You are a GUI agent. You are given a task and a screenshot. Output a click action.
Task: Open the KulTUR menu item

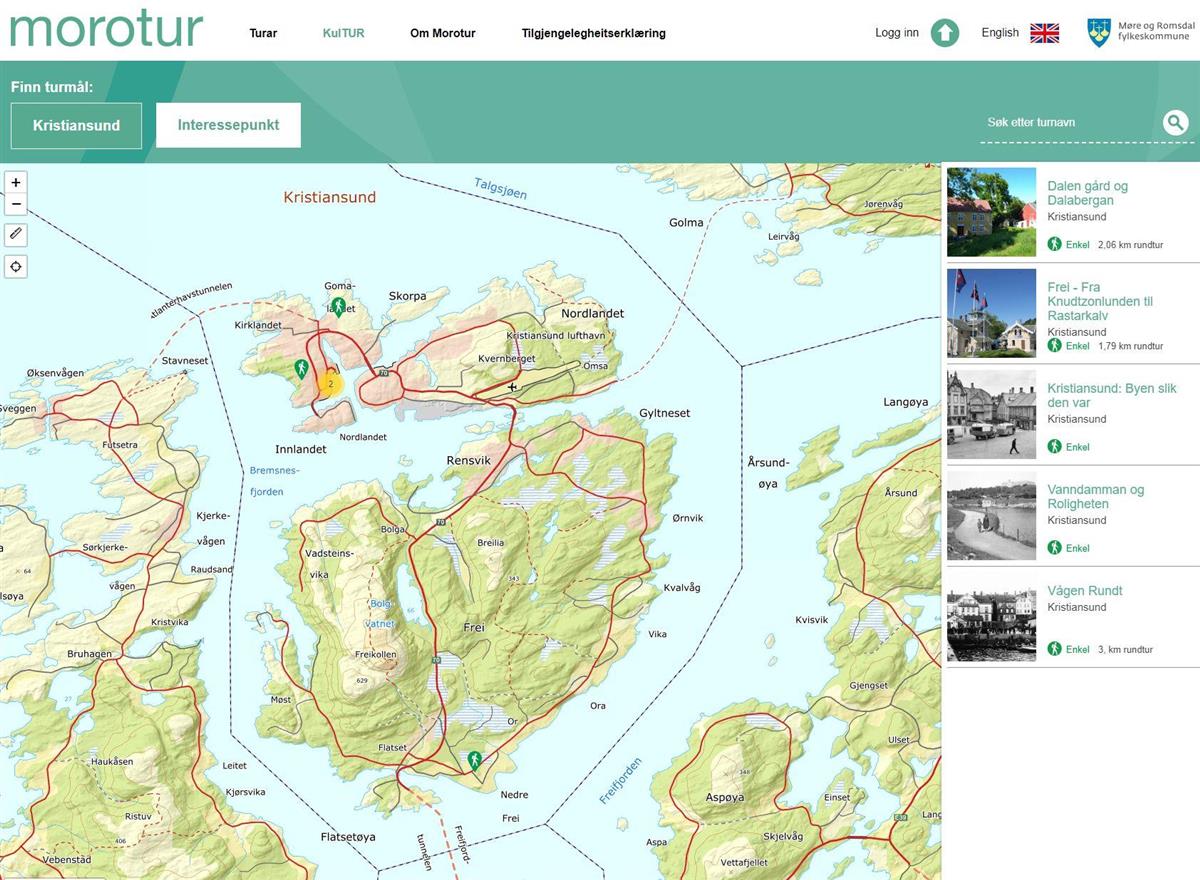[x=344, y=33]
